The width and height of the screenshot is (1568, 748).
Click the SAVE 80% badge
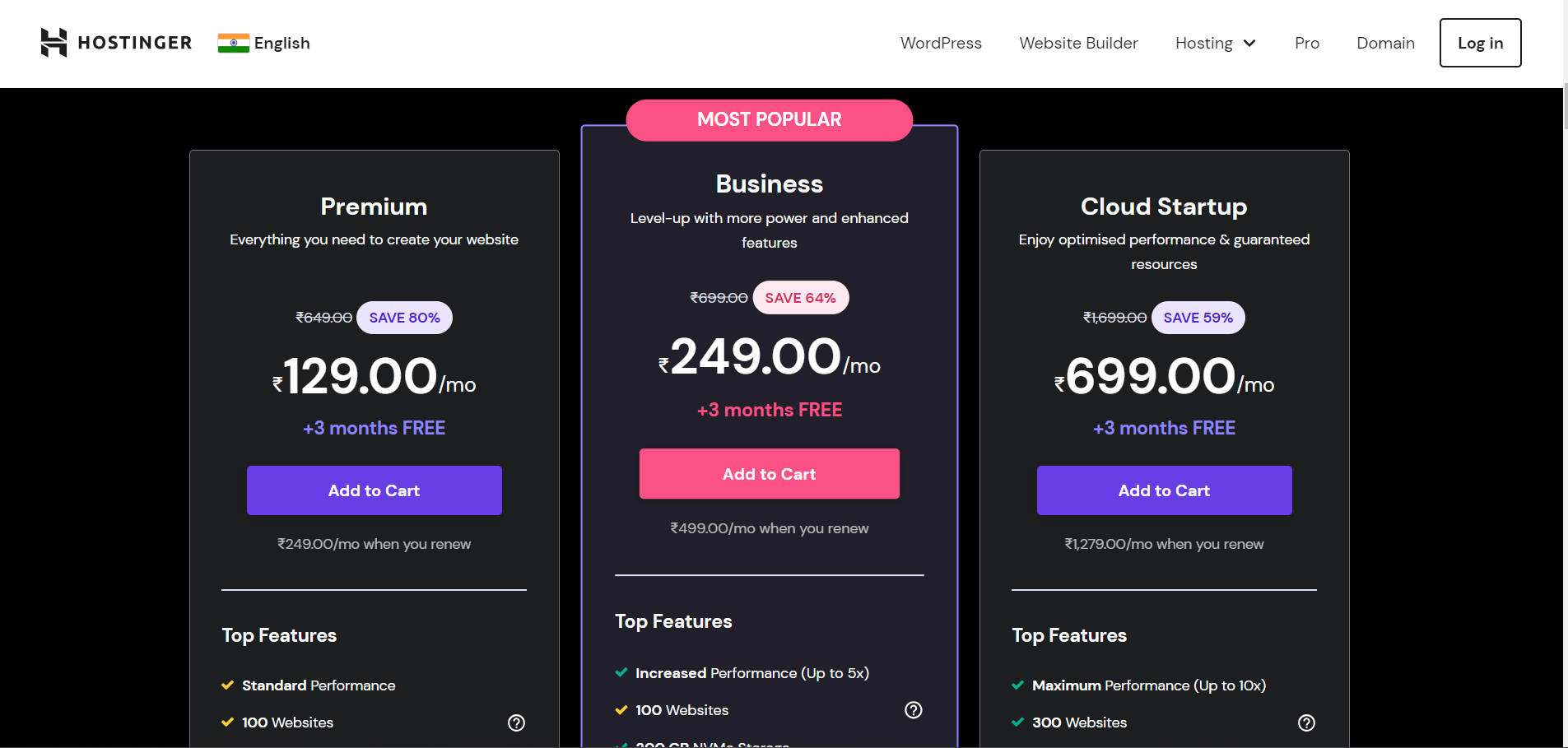[x=404, y=318]
